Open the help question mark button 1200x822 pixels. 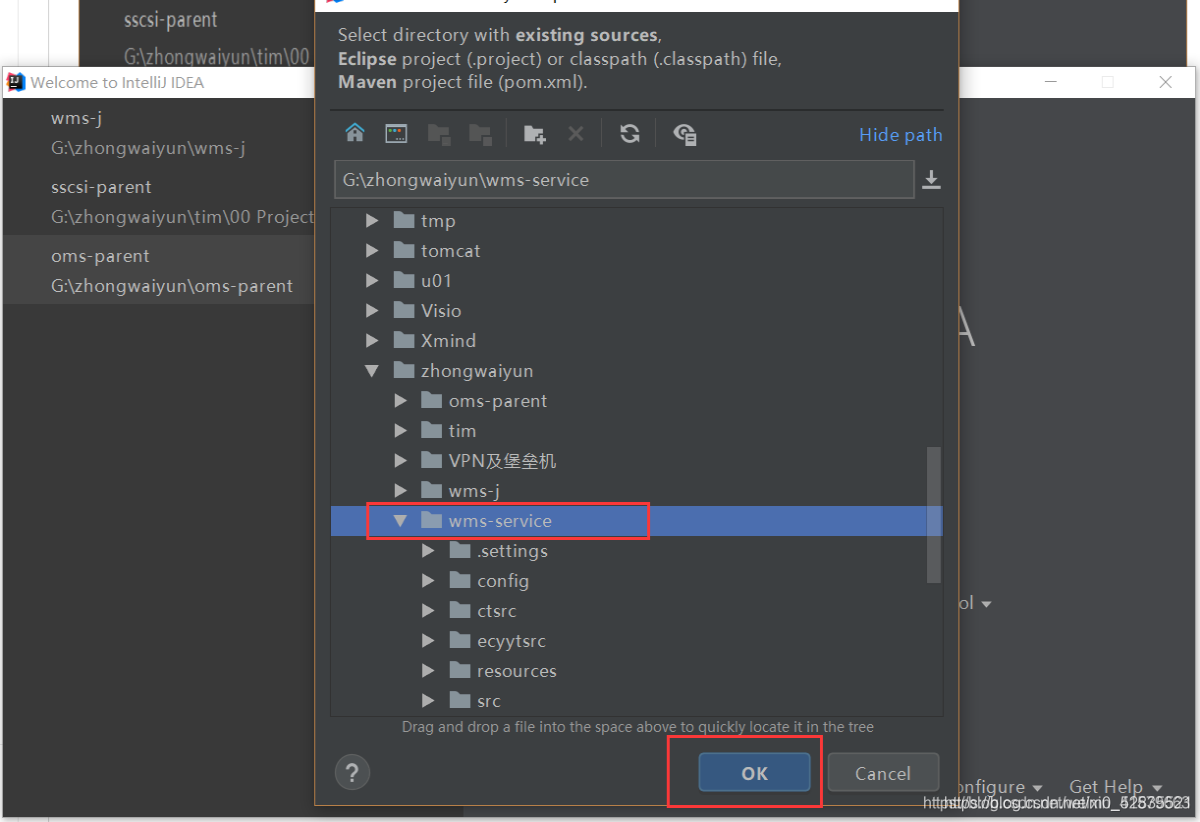point(352,772)
